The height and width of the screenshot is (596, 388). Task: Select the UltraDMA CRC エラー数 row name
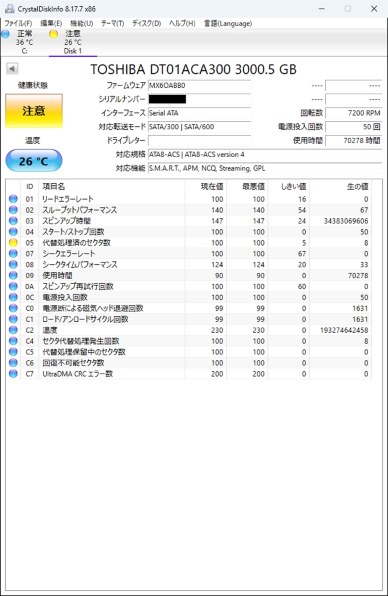[78, 374]
